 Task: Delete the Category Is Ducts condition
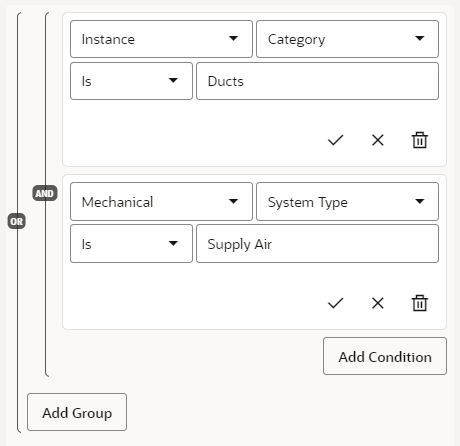pyautogui.click(x=420, y=140)
